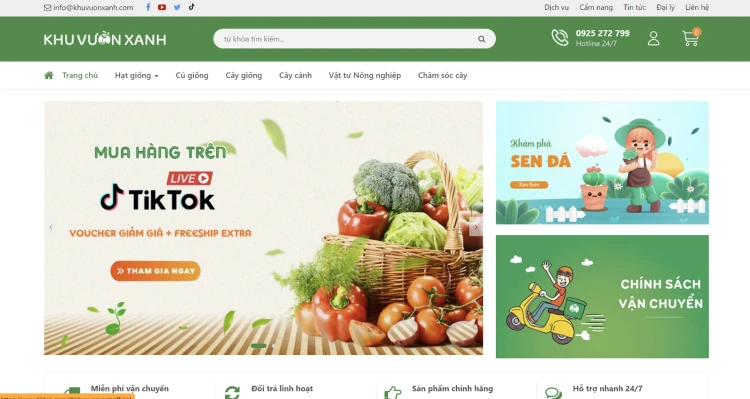Click the search magnifier icon
The image size is (750, 399).
point(481,39)
